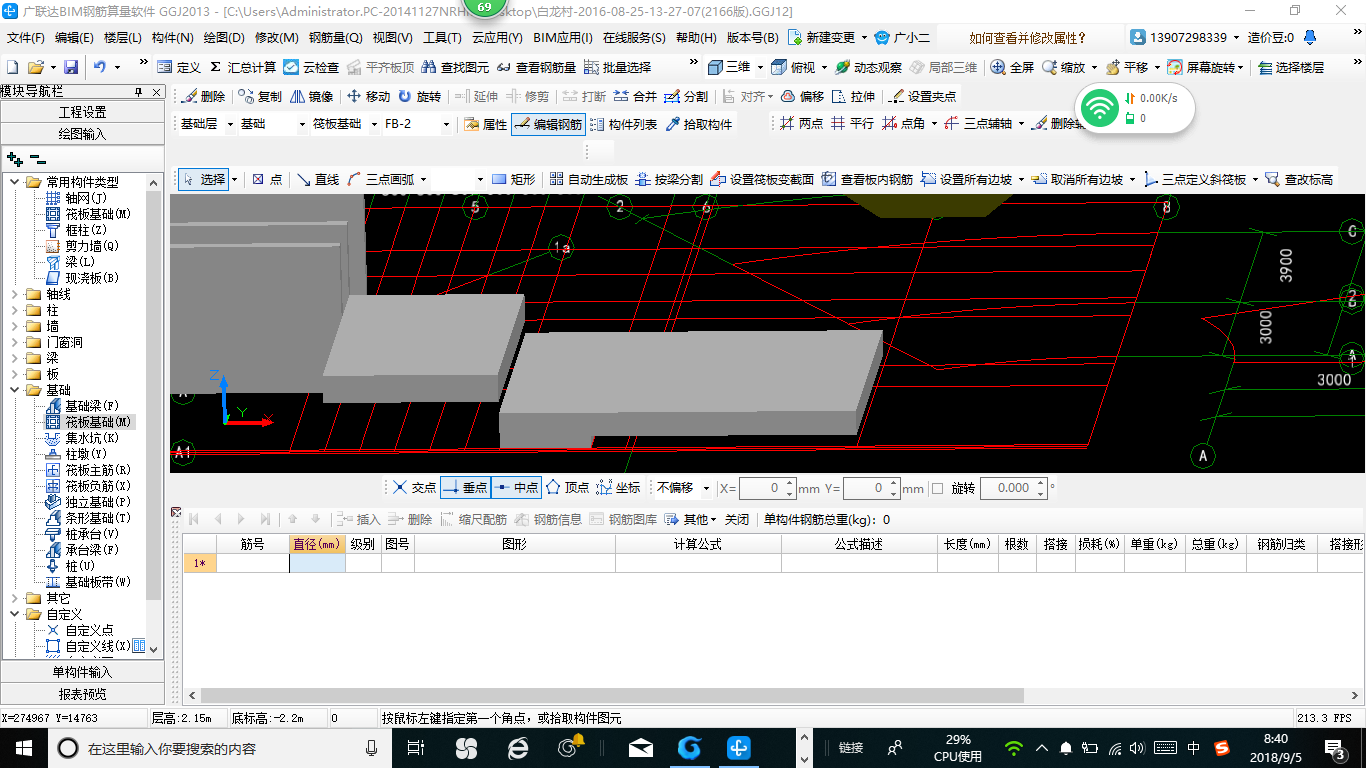This screenshot has height=768, width=1366.
Task: Click the 报表预览 navigation button
Action: (x=82, y=694)
